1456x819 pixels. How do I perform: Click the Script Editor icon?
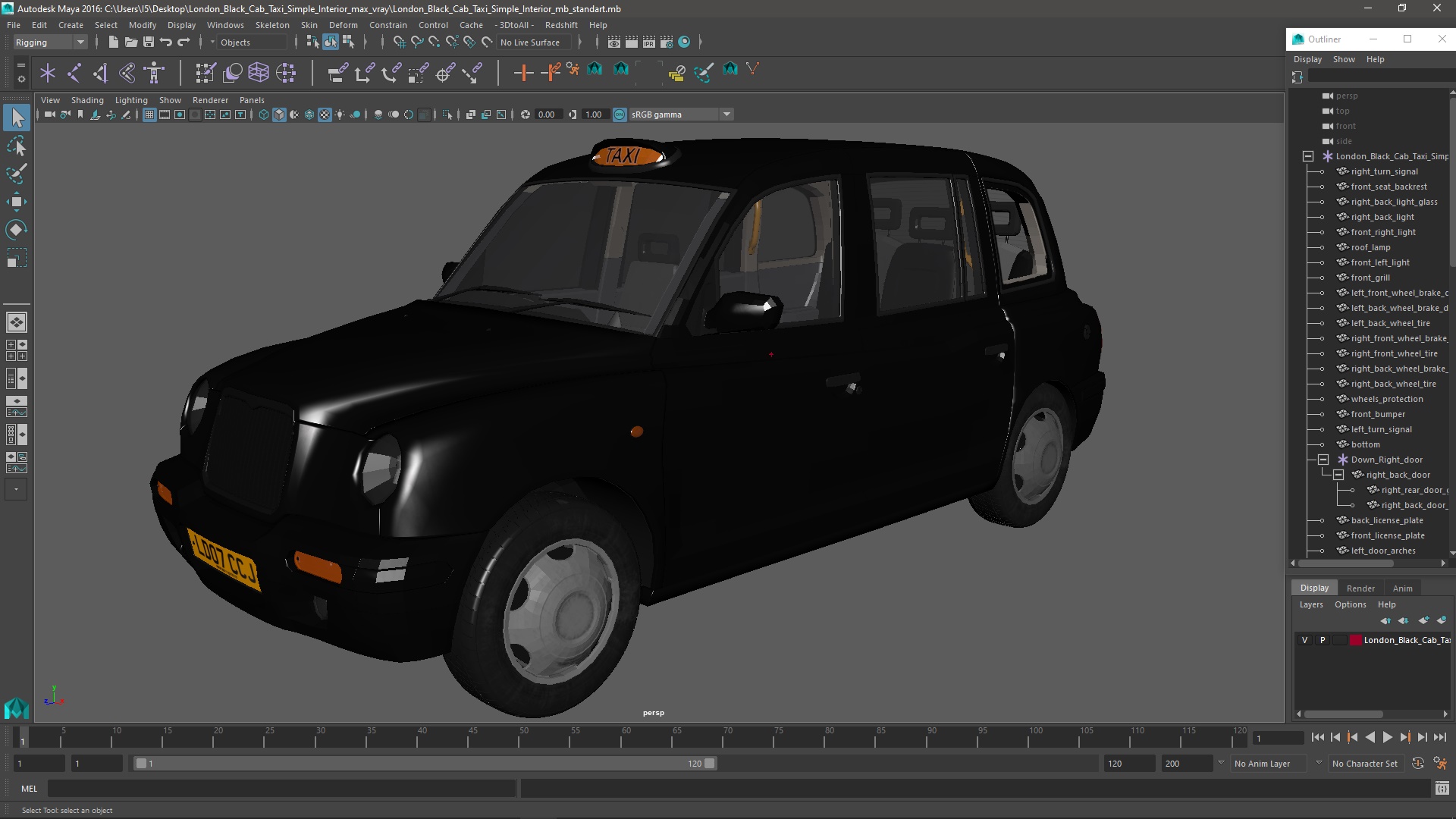coord(1442,789)
